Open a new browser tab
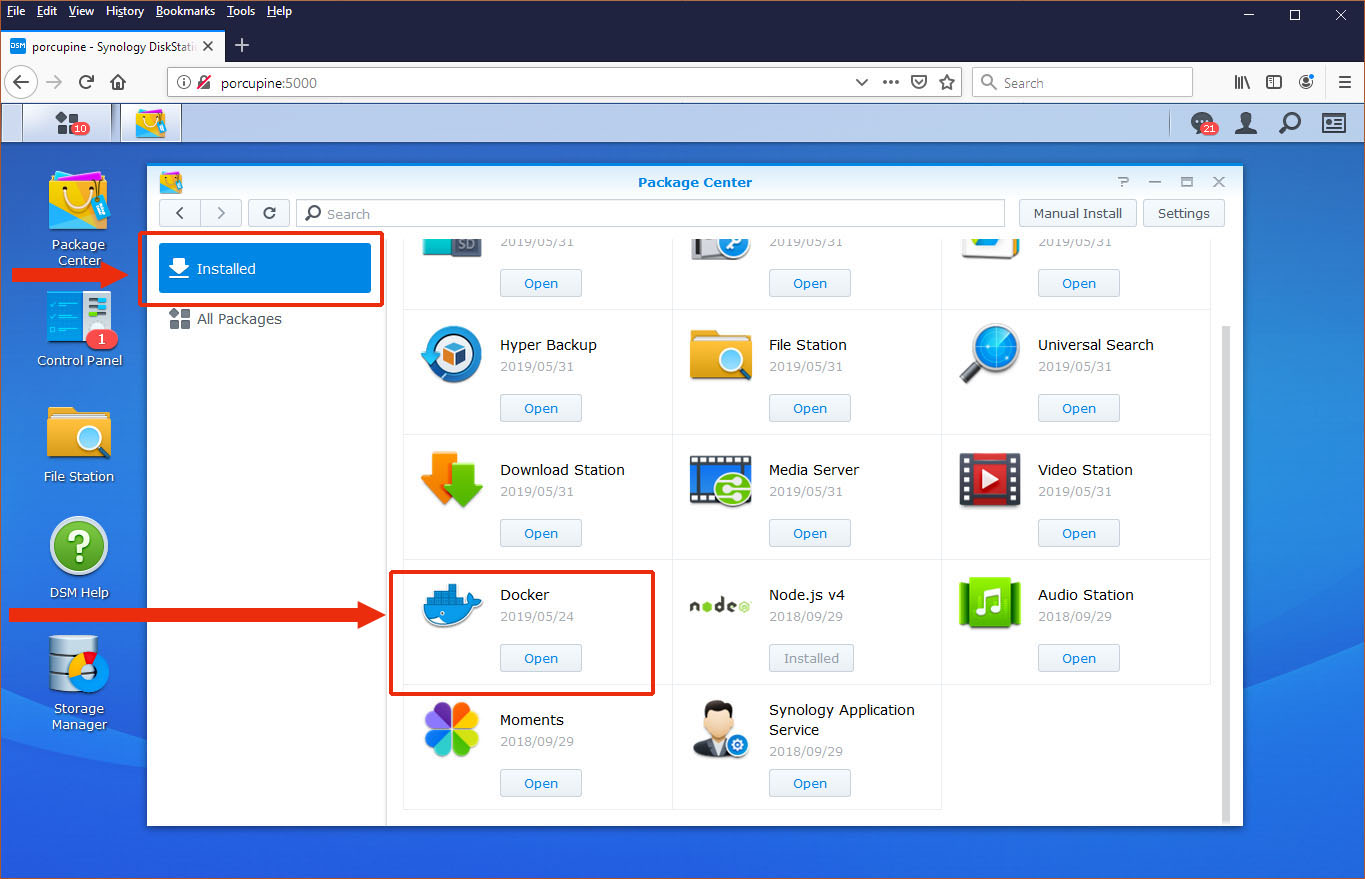Viewport: 1365px width, 879px height. (x=241, y=45)
